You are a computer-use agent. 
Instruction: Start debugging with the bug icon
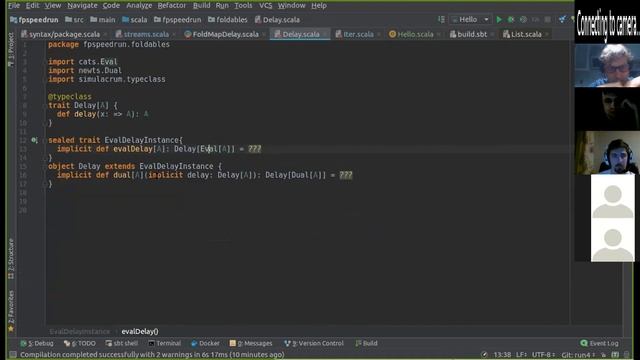511,20
